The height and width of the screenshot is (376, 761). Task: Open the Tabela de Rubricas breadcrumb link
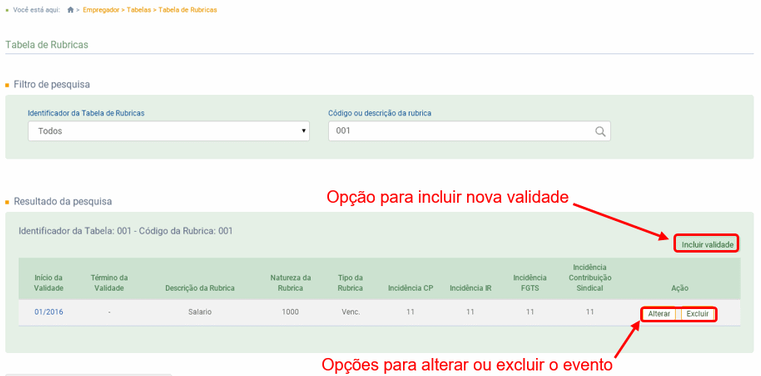tap(188, 10)
